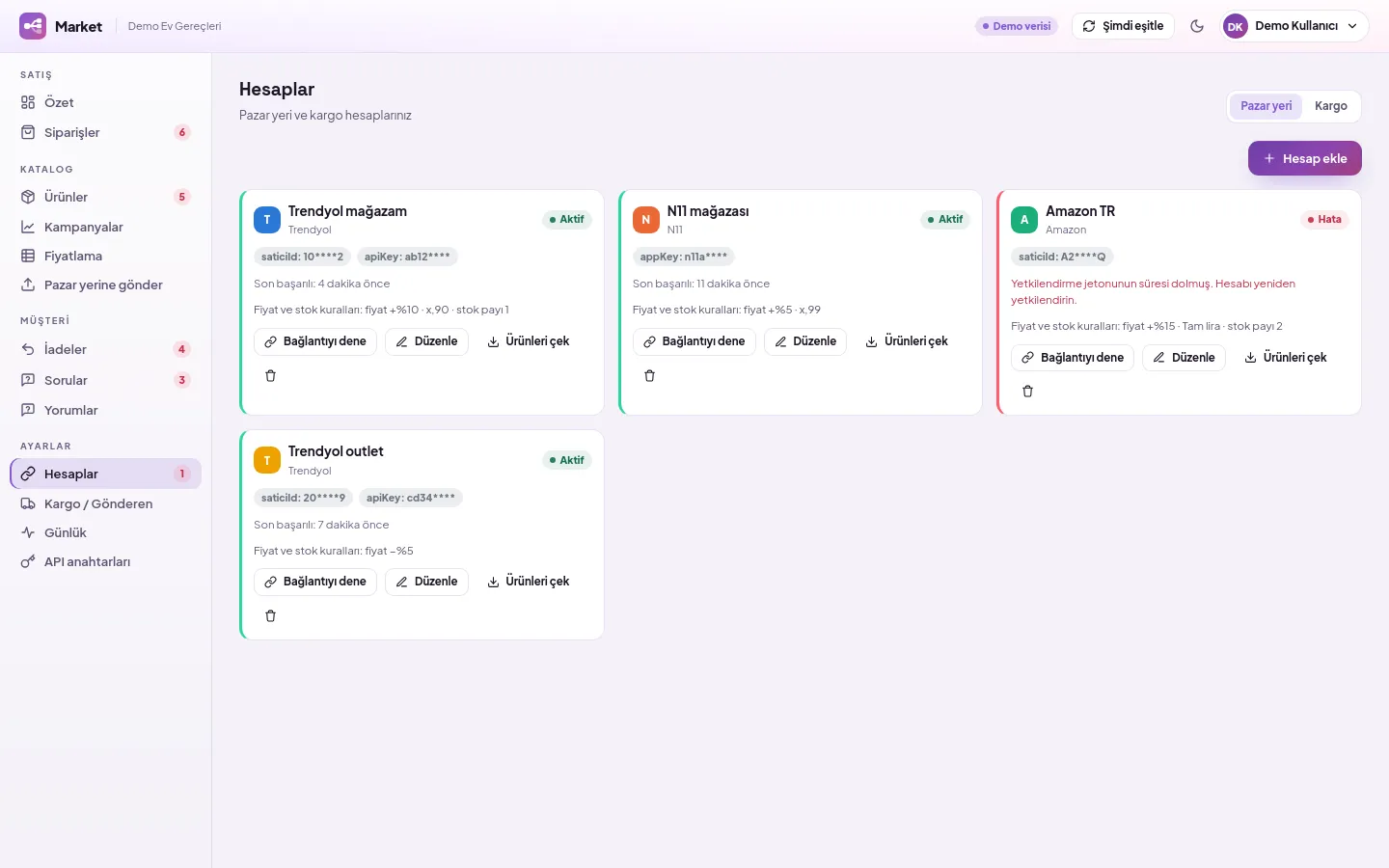Test connection for Trendyol mağazam
1389x868 pixels.
click(315, 341)
